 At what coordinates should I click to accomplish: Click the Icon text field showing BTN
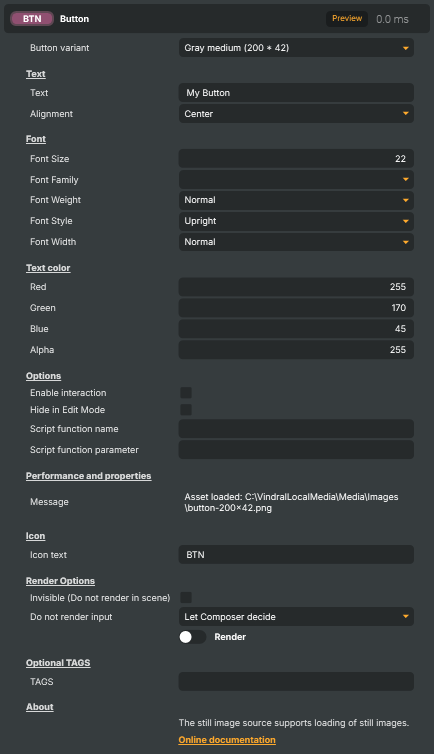(296, 555)
